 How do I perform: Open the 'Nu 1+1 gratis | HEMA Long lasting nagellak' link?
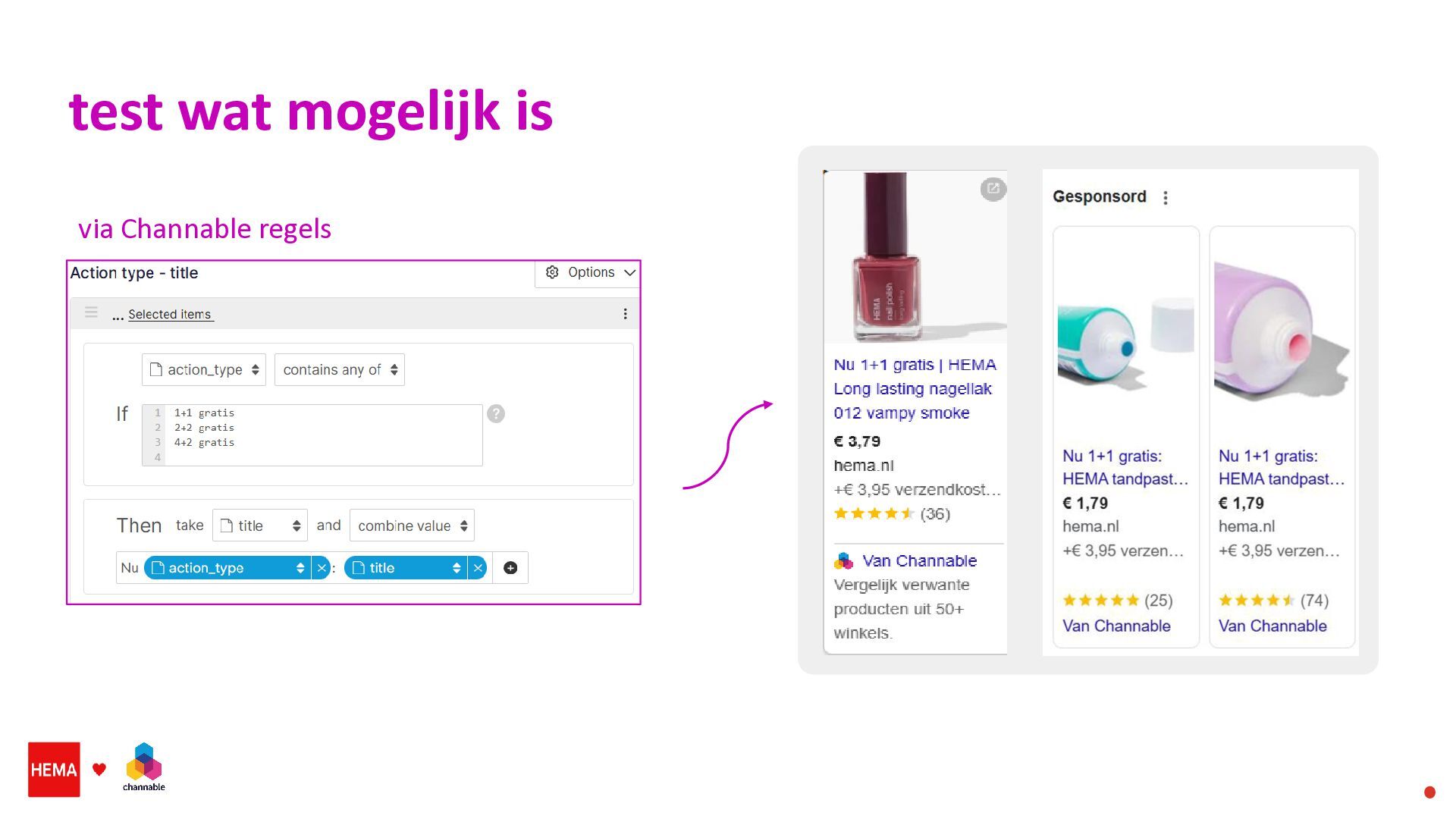coord(915,389)
